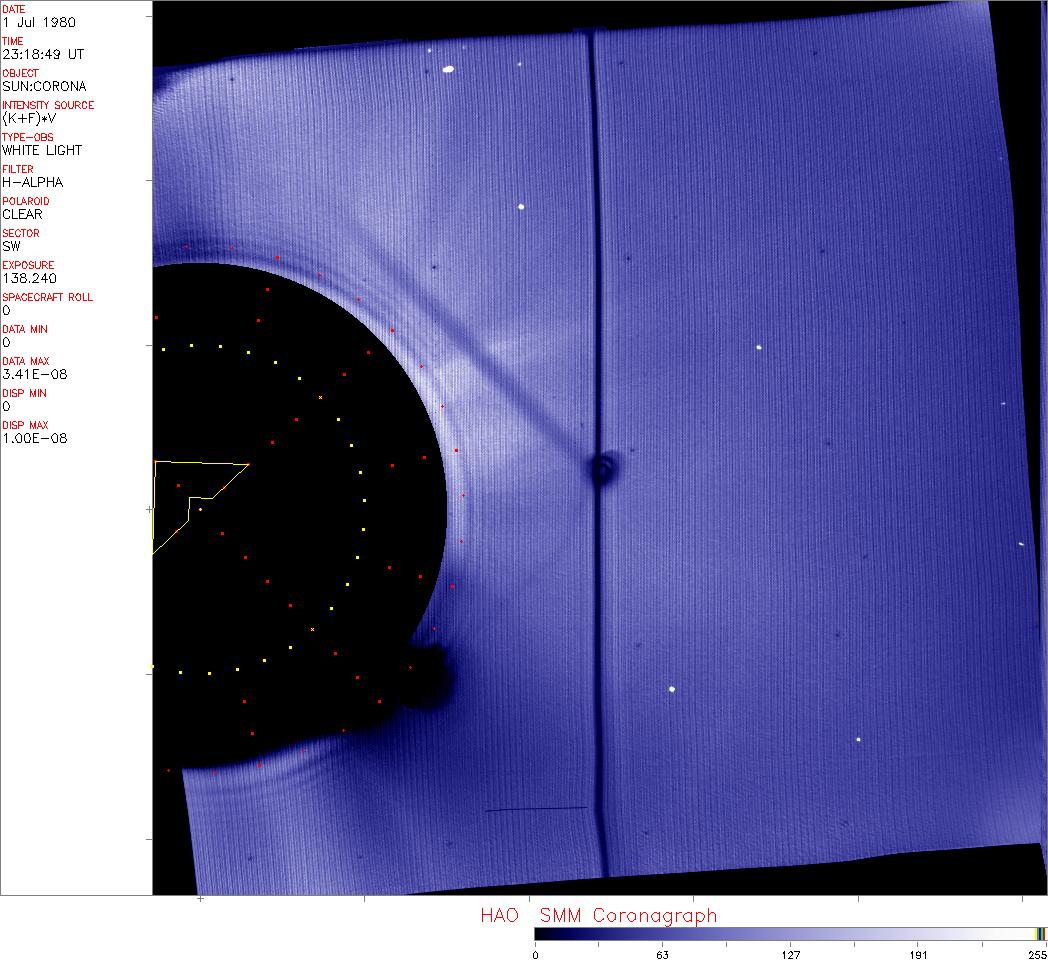Select the H-ALPHA filter value
The height and width of the screenshot is (960, 1048).
(30, 182)
